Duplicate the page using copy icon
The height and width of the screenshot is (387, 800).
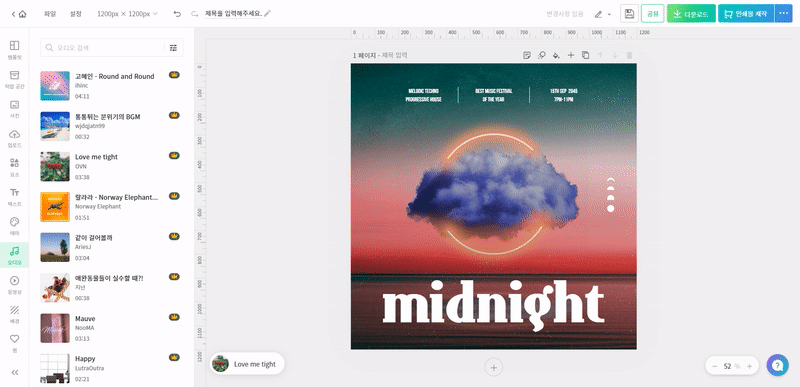(x=586, y=55)
